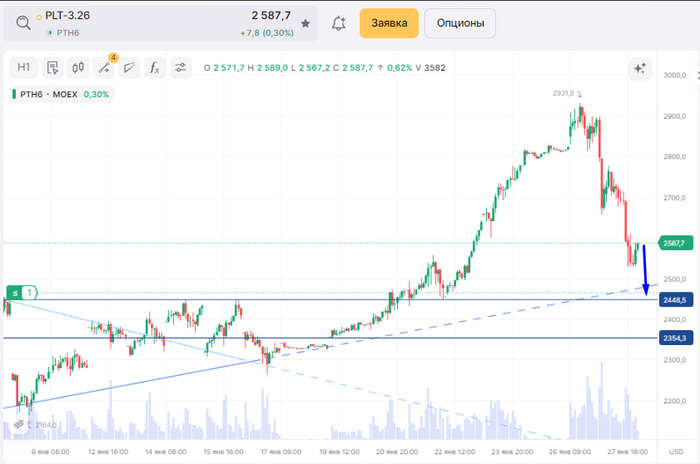The image size is (700, 464).
Task: Open the candlestick chart type selector
Action: point(53,68)
